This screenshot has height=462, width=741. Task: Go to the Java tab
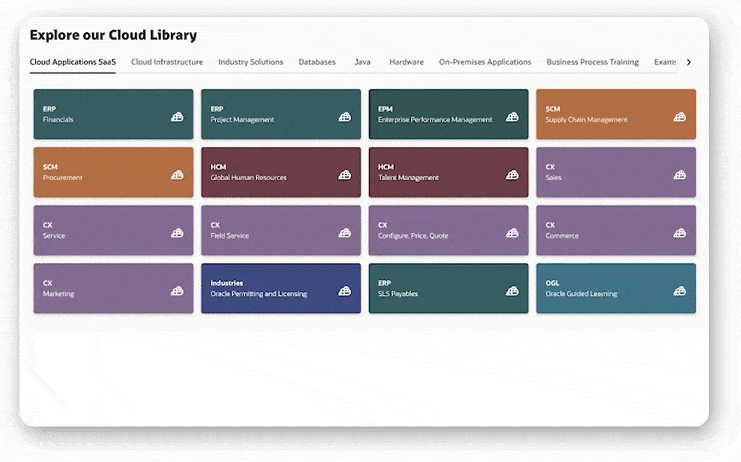click(362, 62)
